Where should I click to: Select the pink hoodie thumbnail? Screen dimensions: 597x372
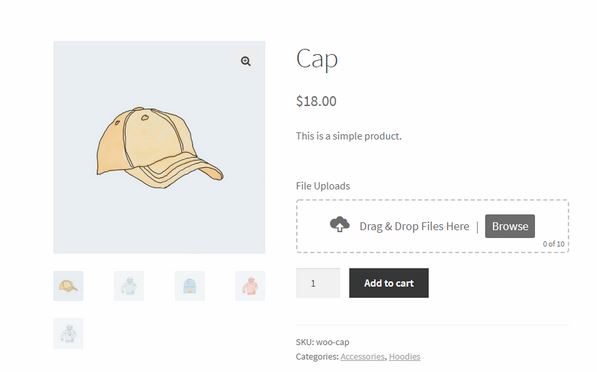point(250,286)
